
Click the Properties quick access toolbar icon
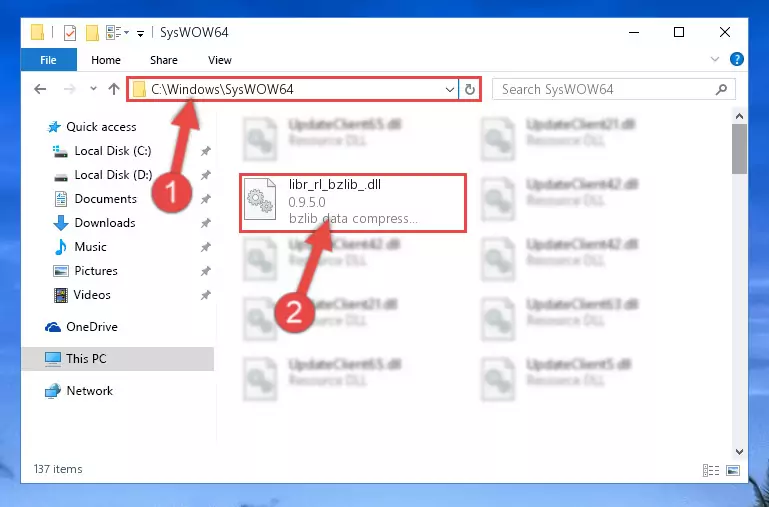click(70, 33)
